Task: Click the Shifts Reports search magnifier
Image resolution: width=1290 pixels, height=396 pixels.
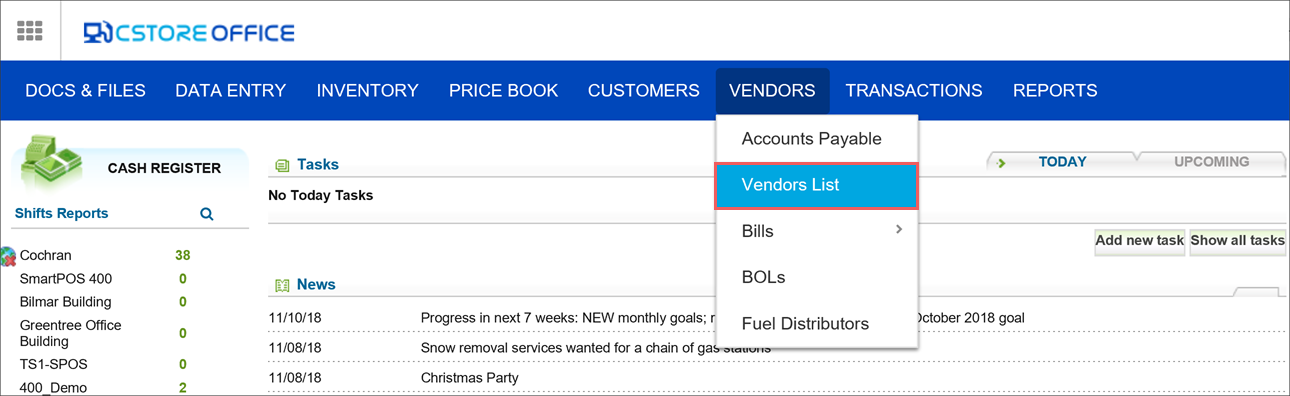Action: click(x=207, y=214)
